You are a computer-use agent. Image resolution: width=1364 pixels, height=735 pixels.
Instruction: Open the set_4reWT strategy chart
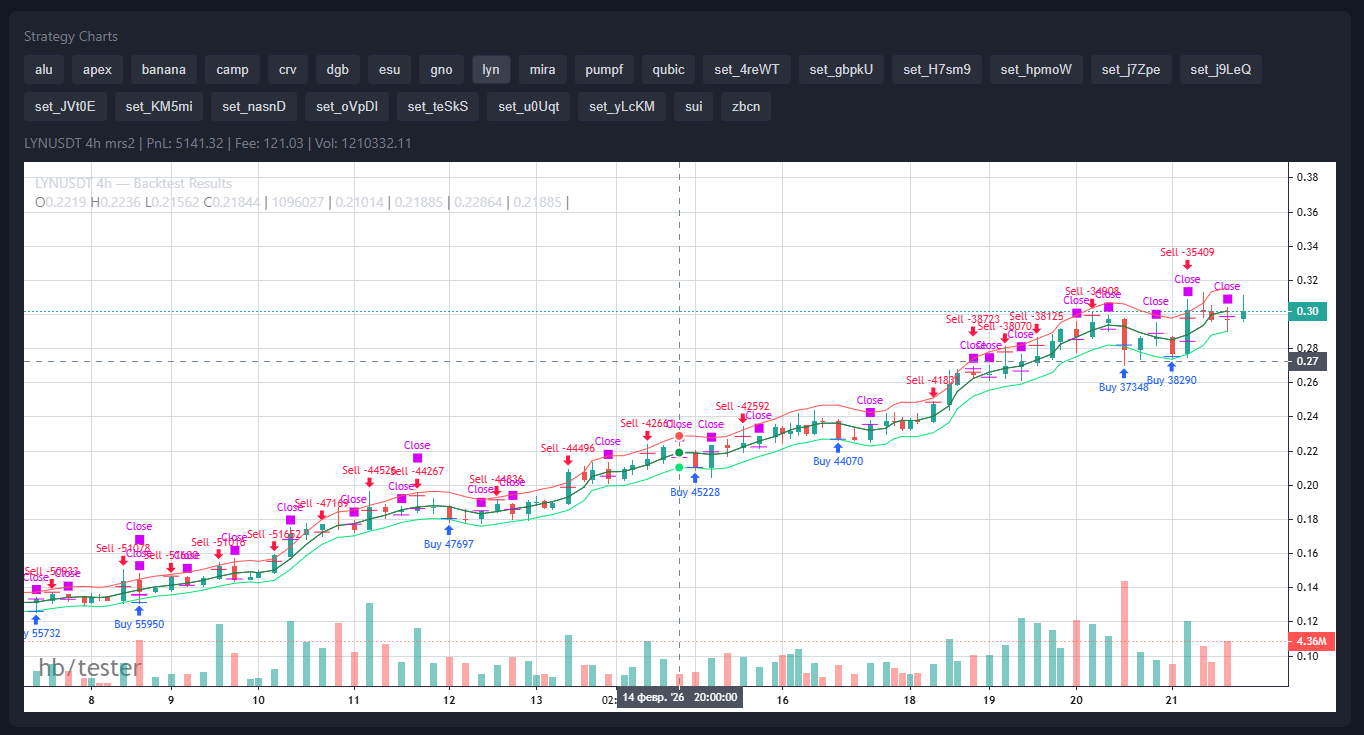[747, 69]
